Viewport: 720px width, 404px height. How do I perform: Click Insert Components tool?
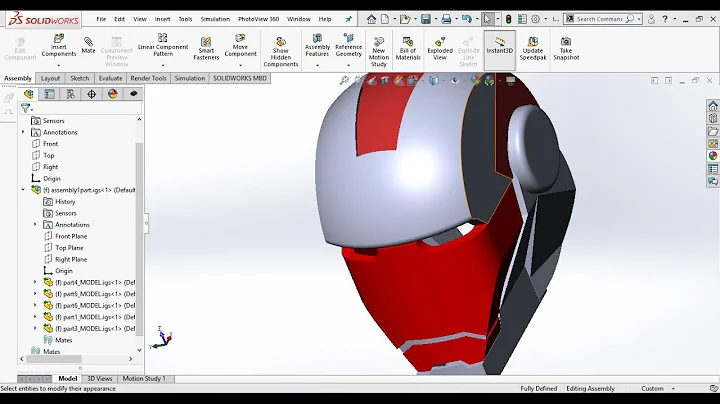click(59, 45)
